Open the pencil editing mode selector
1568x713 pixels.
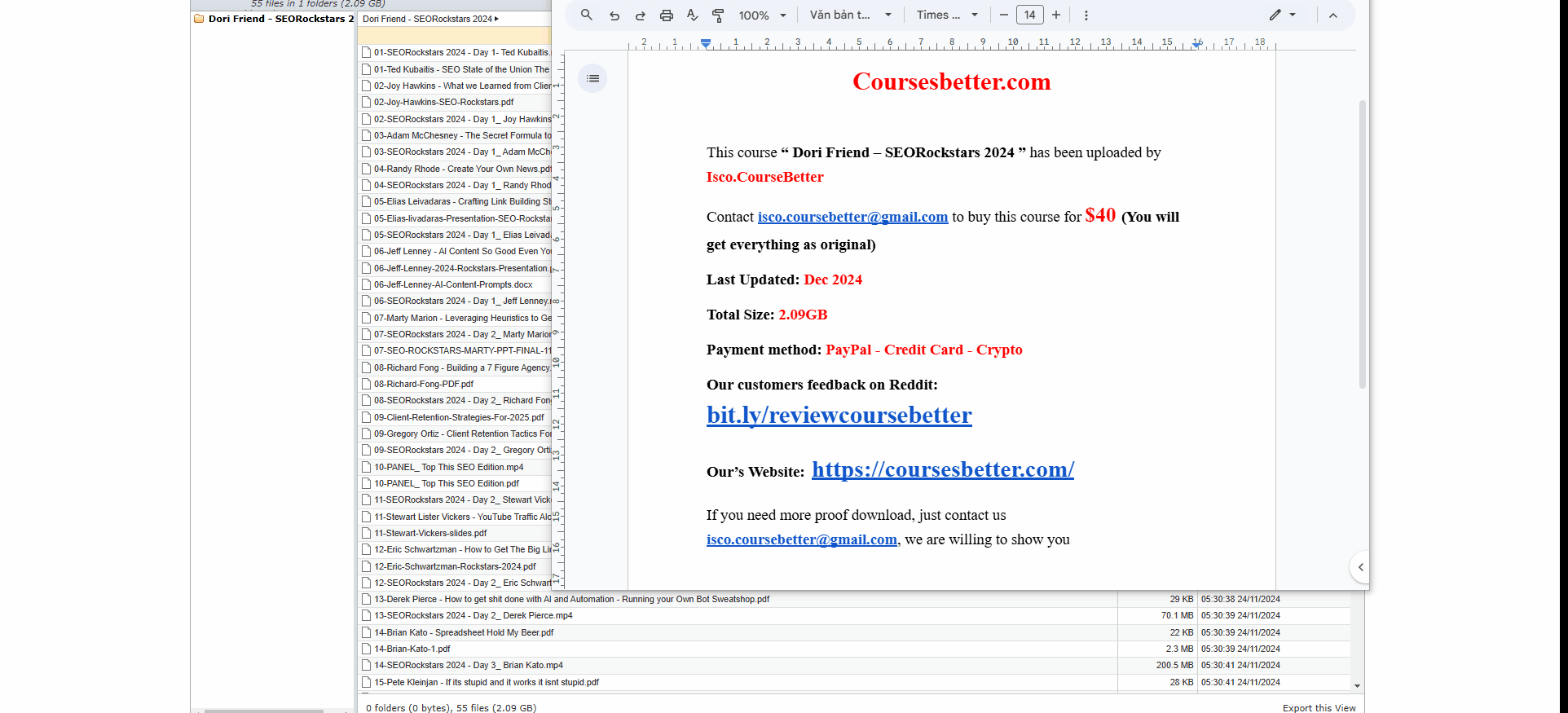(x=1275, y=15)
